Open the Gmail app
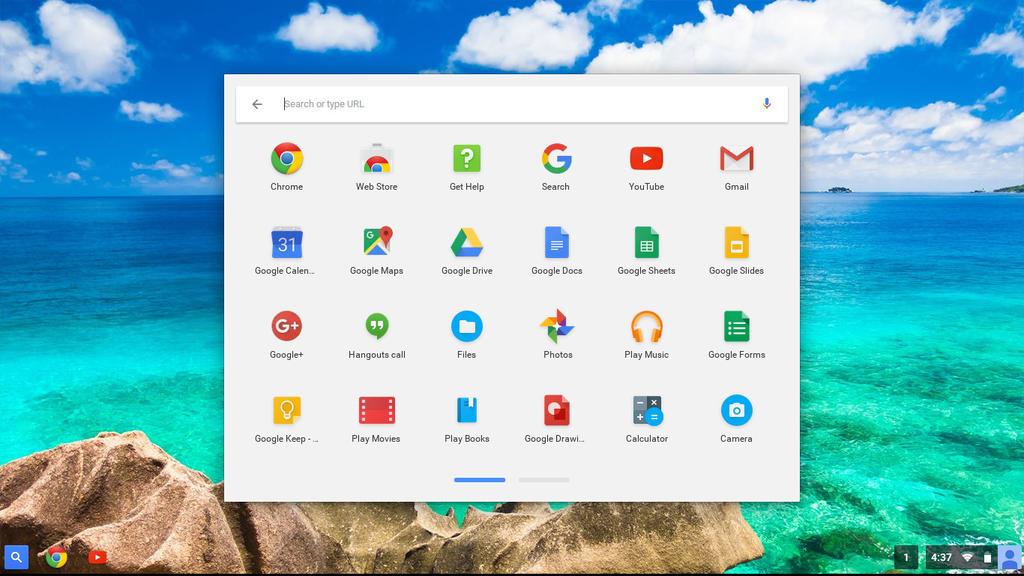This screenshot has width=1024, height=576. 737,159
